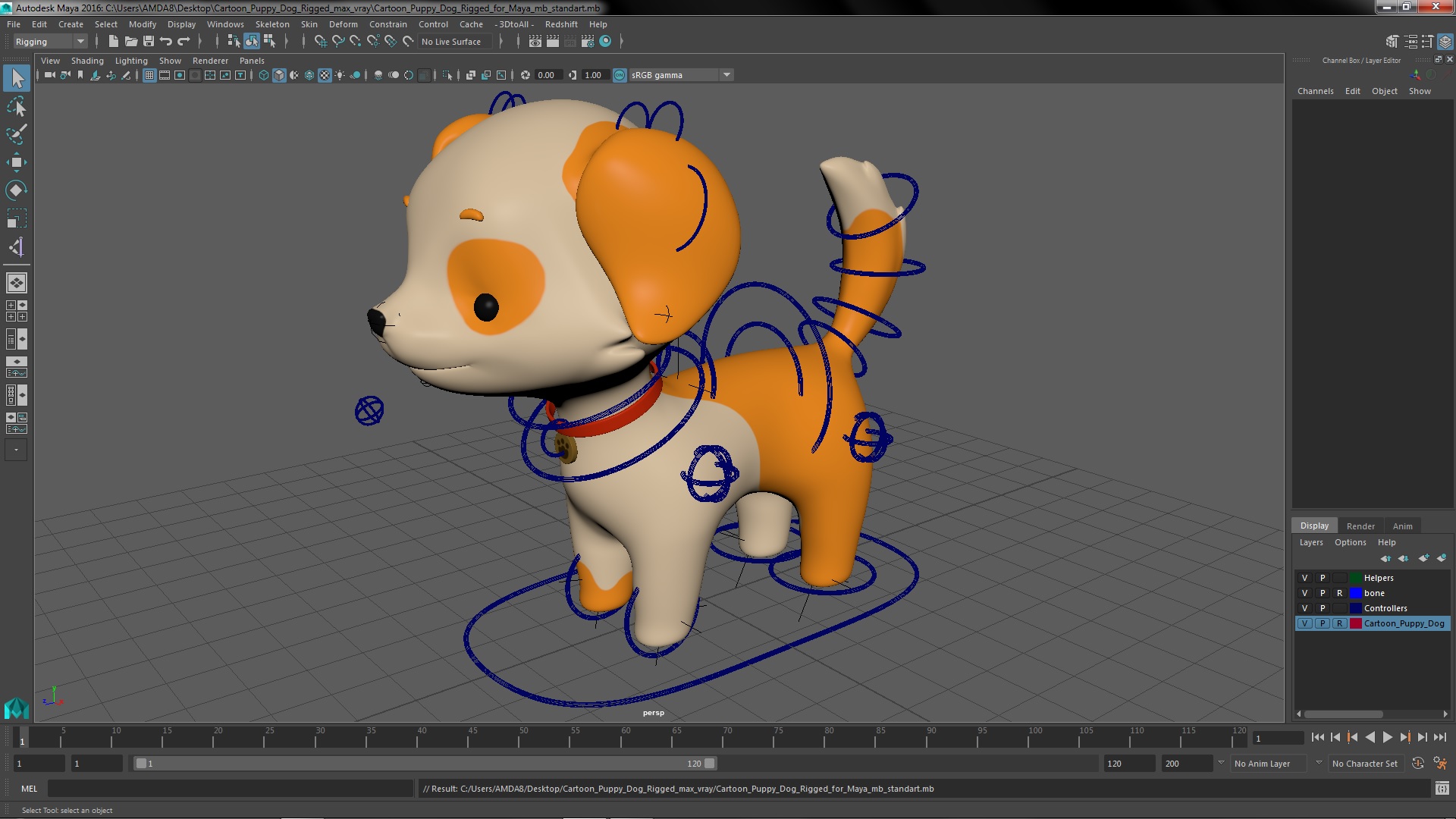The height and width of the screenshot is (819, 1456).
Task: Click the Helpers layer color swatch
Action: (x=1356, y=578)
